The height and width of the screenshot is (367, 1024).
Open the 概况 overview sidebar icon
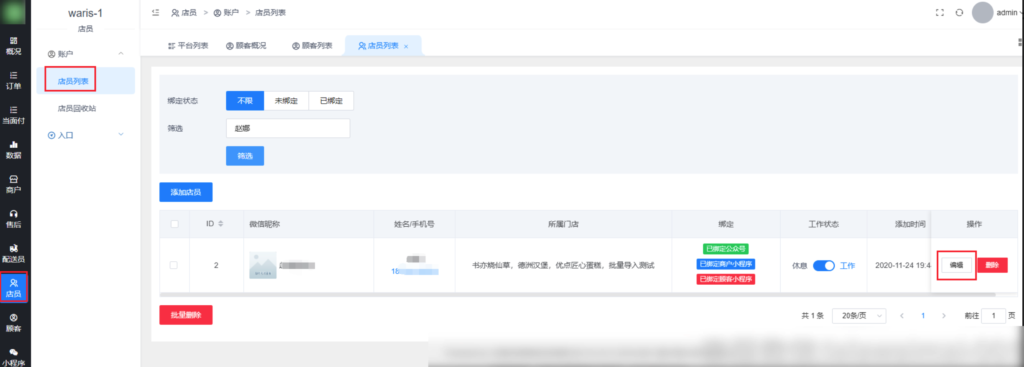[x=13, y=45]
